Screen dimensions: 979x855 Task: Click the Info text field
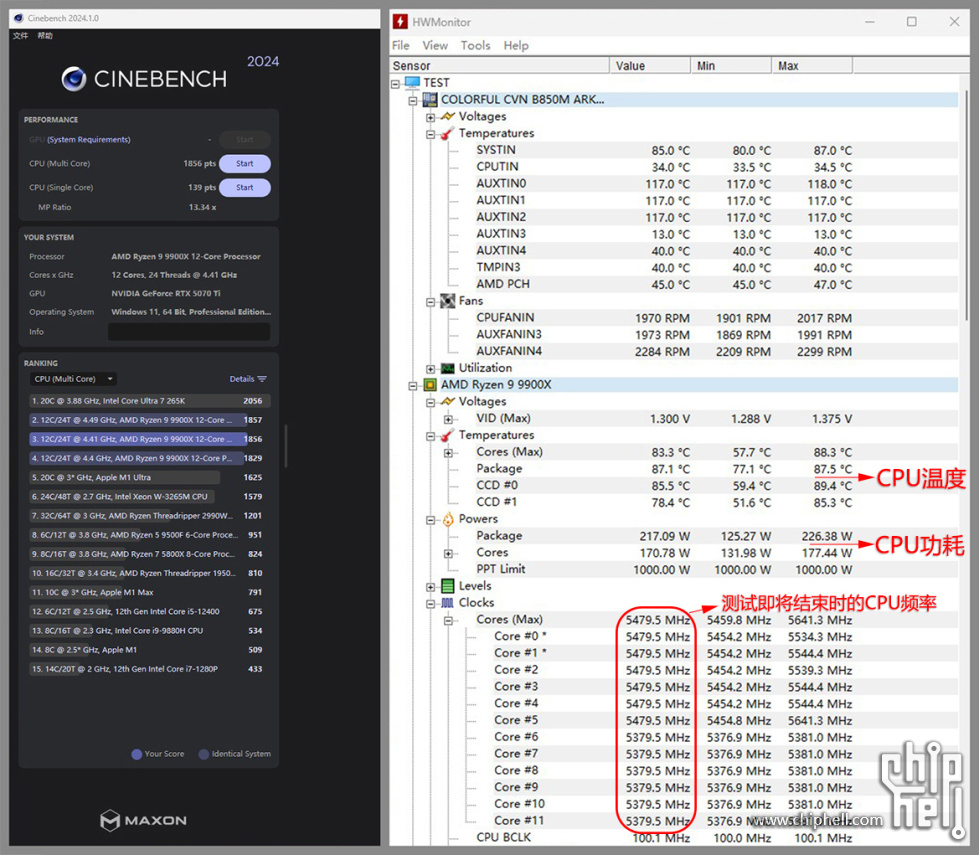tap(188, 332)
